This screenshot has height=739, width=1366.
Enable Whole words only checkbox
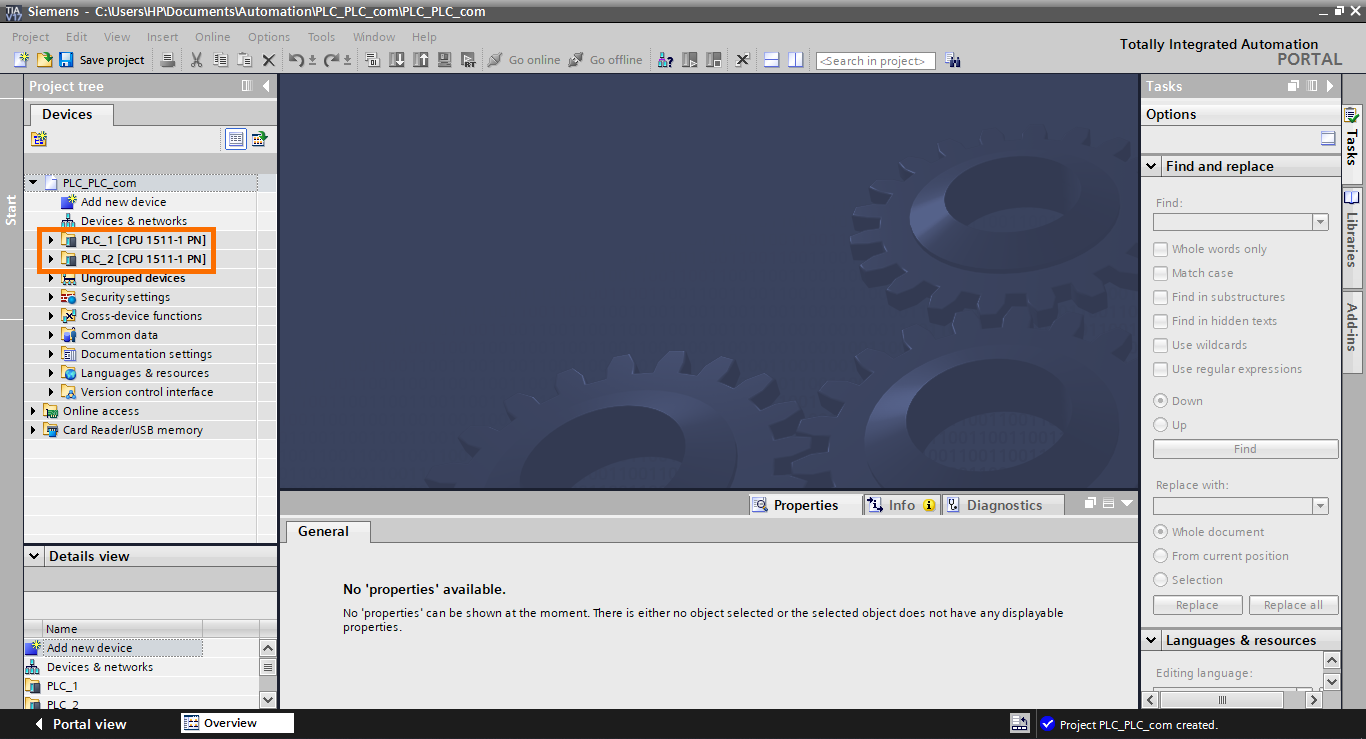click(1160, 249)
